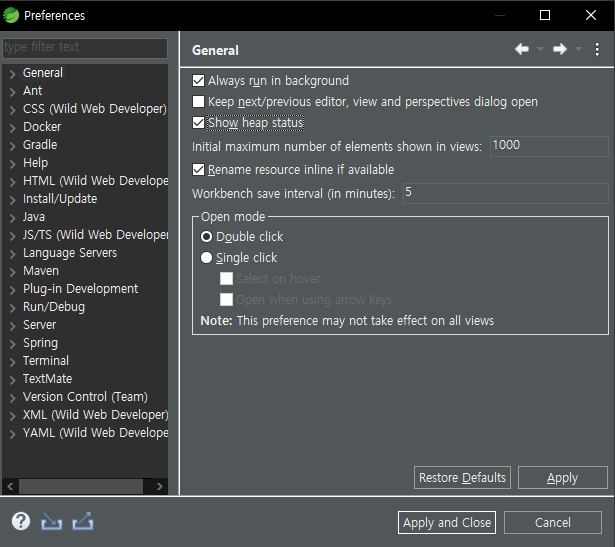Select Help in the preferences tree
The image size is (615, 547).
pyautogui.click(x=35, y=163)
